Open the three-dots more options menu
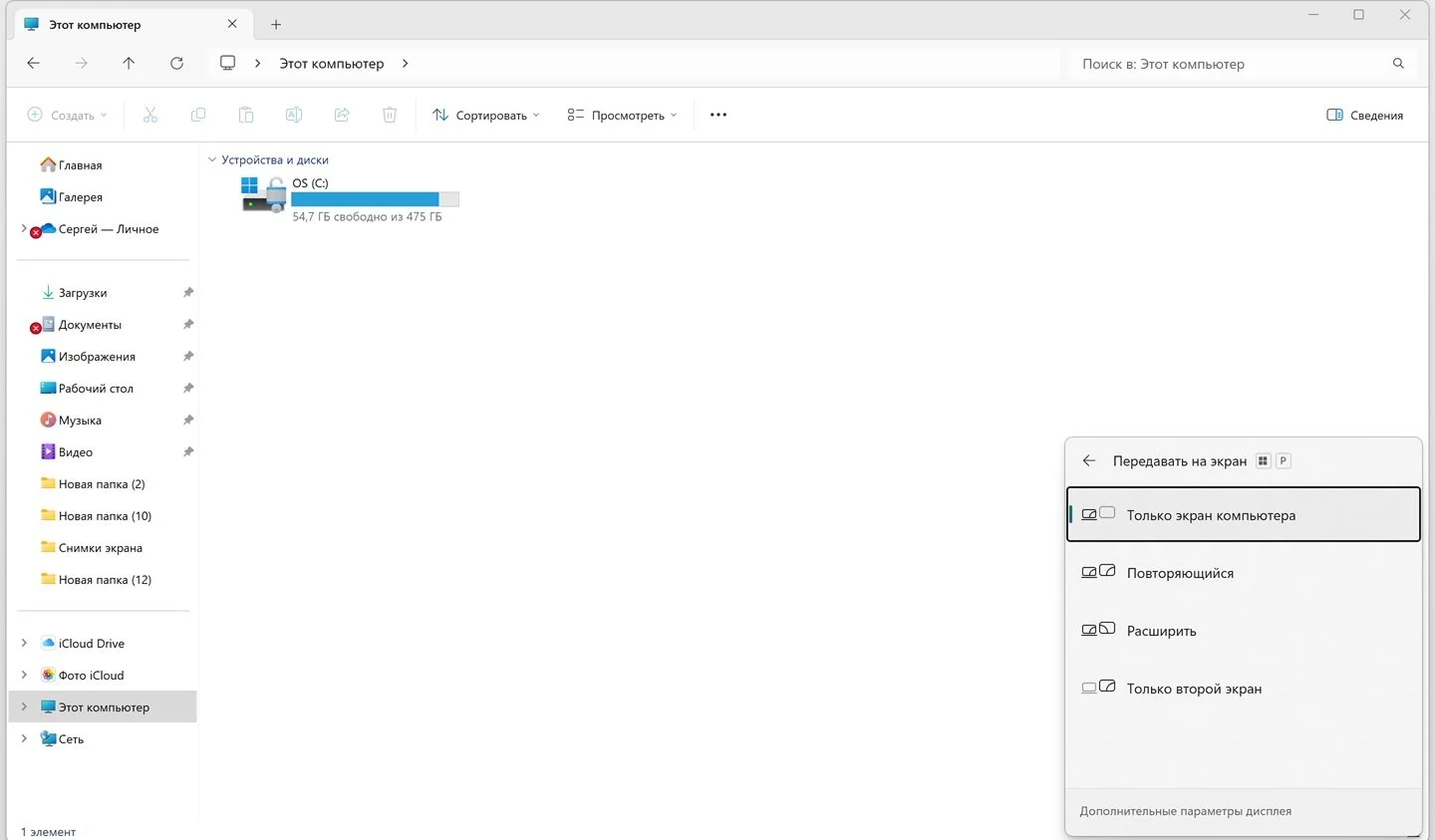 (718, 115)
